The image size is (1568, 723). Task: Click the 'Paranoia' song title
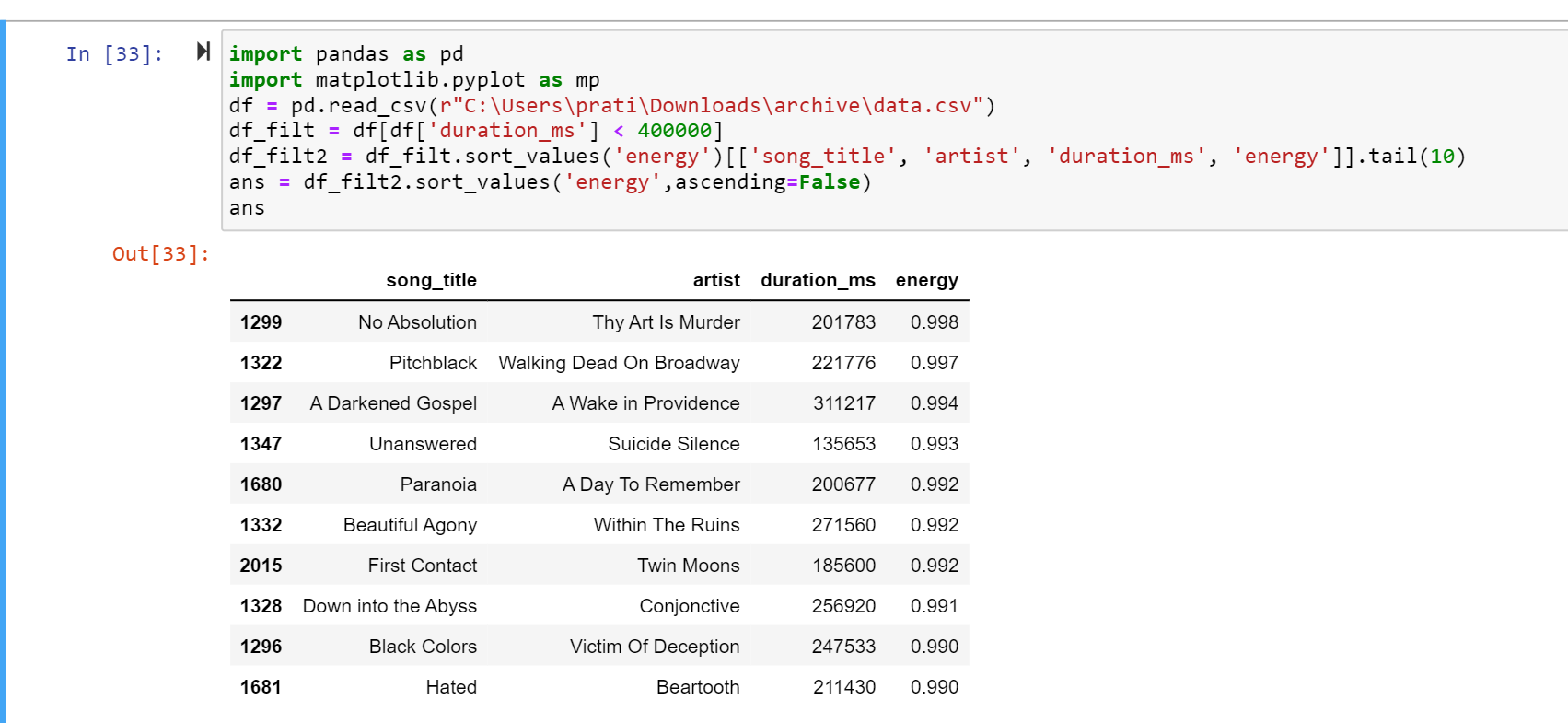pos(438,484)
